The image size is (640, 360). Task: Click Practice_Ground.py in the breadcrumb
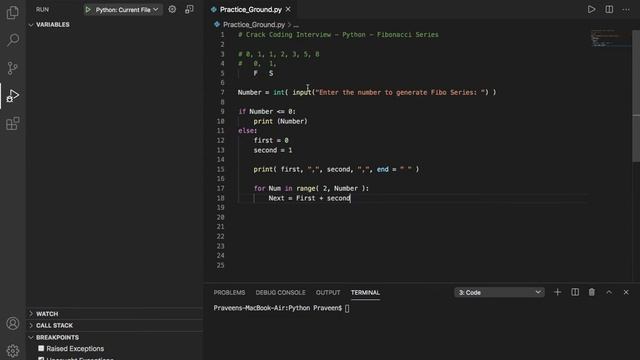point(254,25)
